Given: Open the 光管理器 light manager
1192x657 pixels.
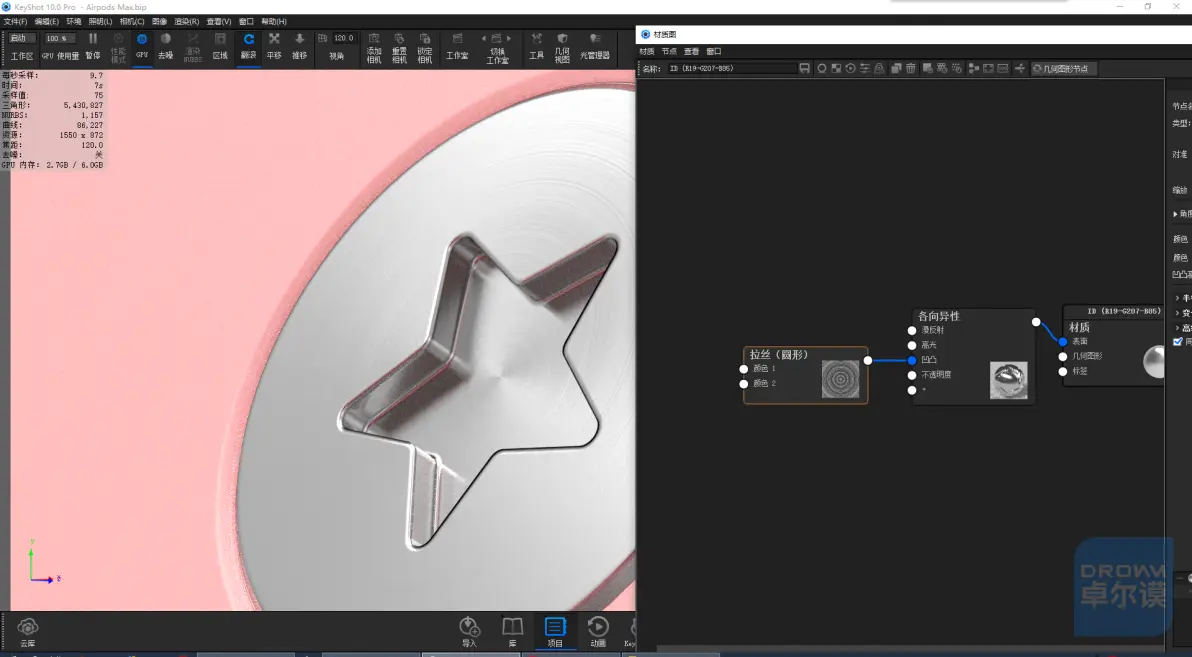Looking at the screenshot, I should (x=594, y=46).
